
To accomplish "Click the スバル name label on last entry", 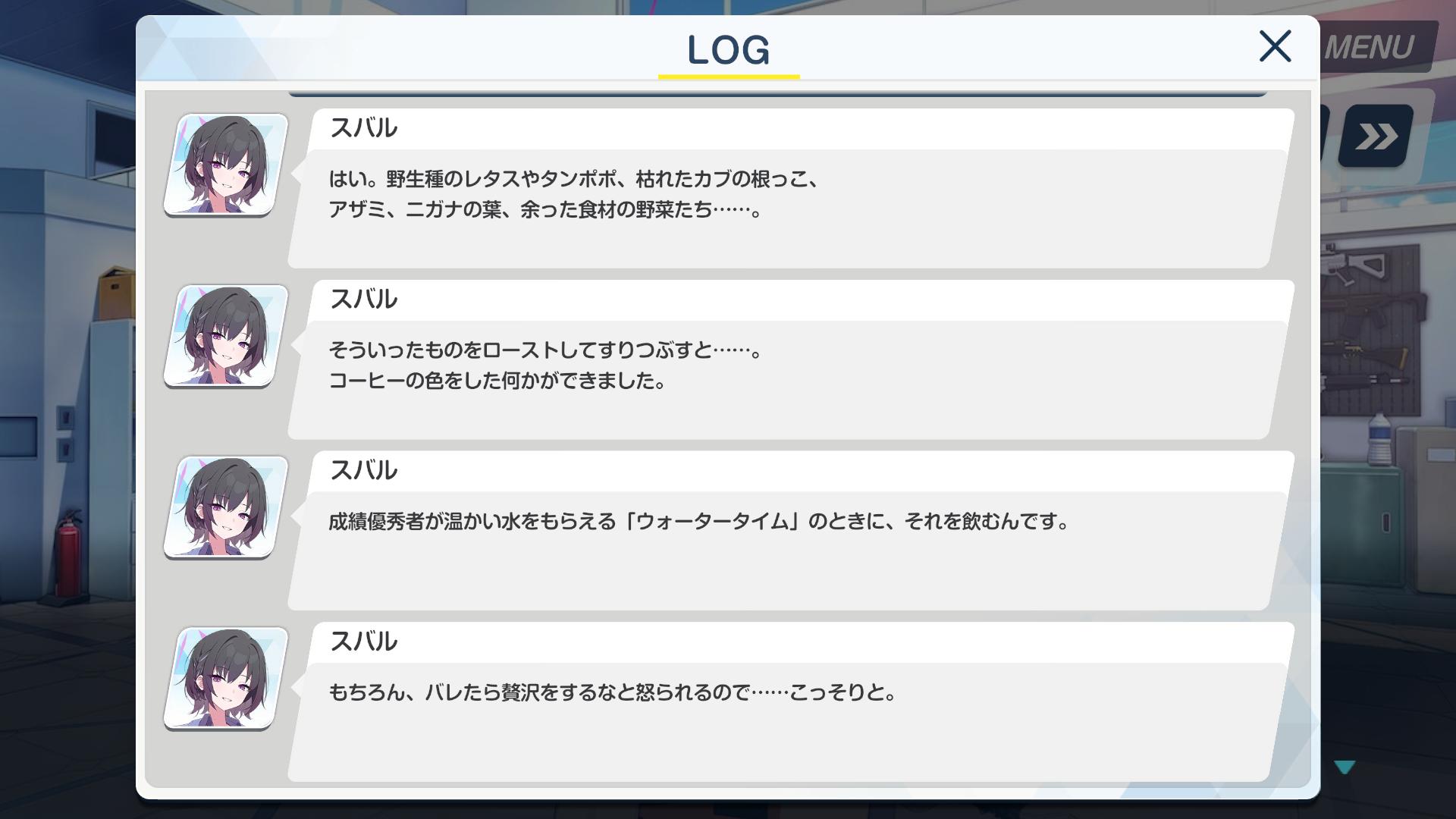I will (363, 642).
